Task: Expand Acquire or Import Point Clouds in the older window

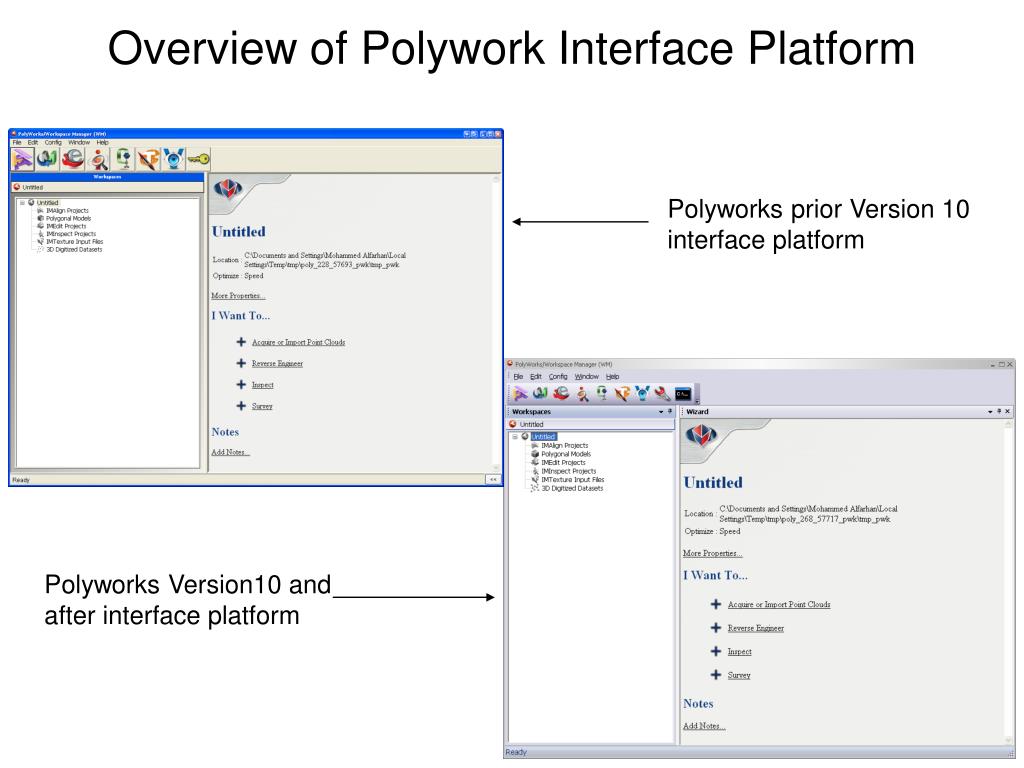Action: 241,342
